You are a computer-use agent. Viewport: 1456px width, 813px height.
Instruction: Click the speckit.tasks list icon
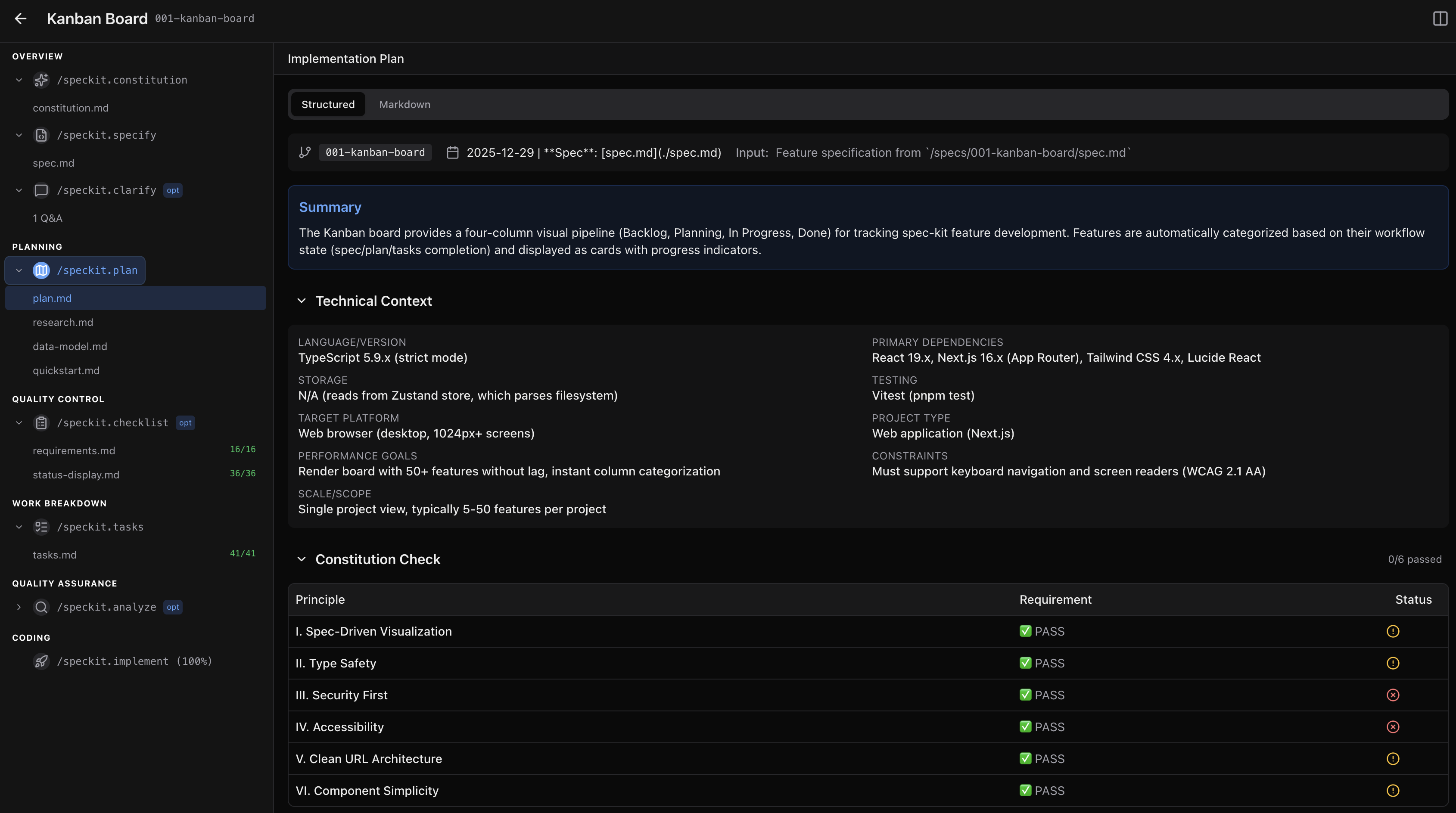(x=41, y=527)
